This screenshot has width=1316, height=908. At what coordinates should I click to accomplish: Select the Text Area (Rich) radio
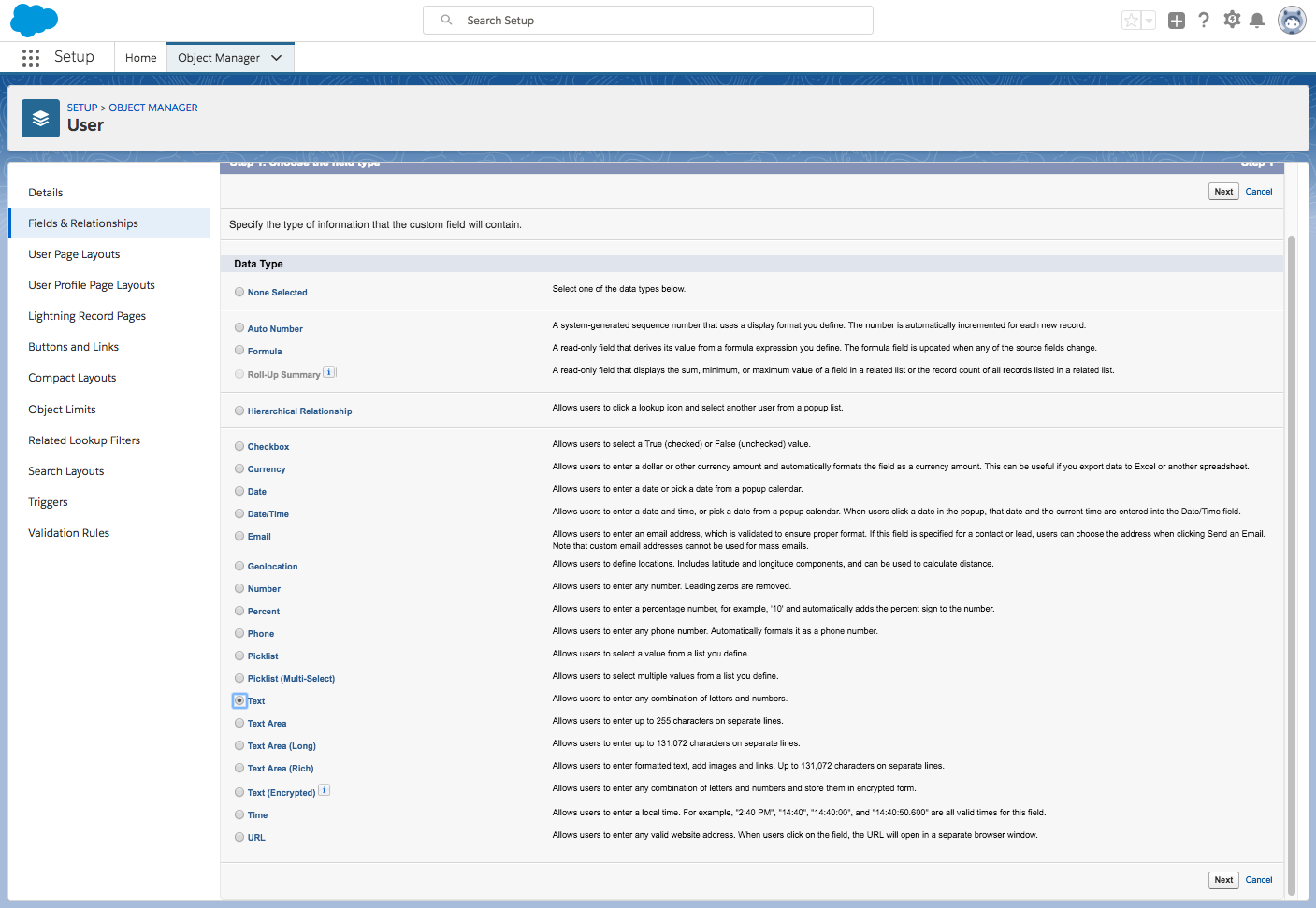[239, 768]
